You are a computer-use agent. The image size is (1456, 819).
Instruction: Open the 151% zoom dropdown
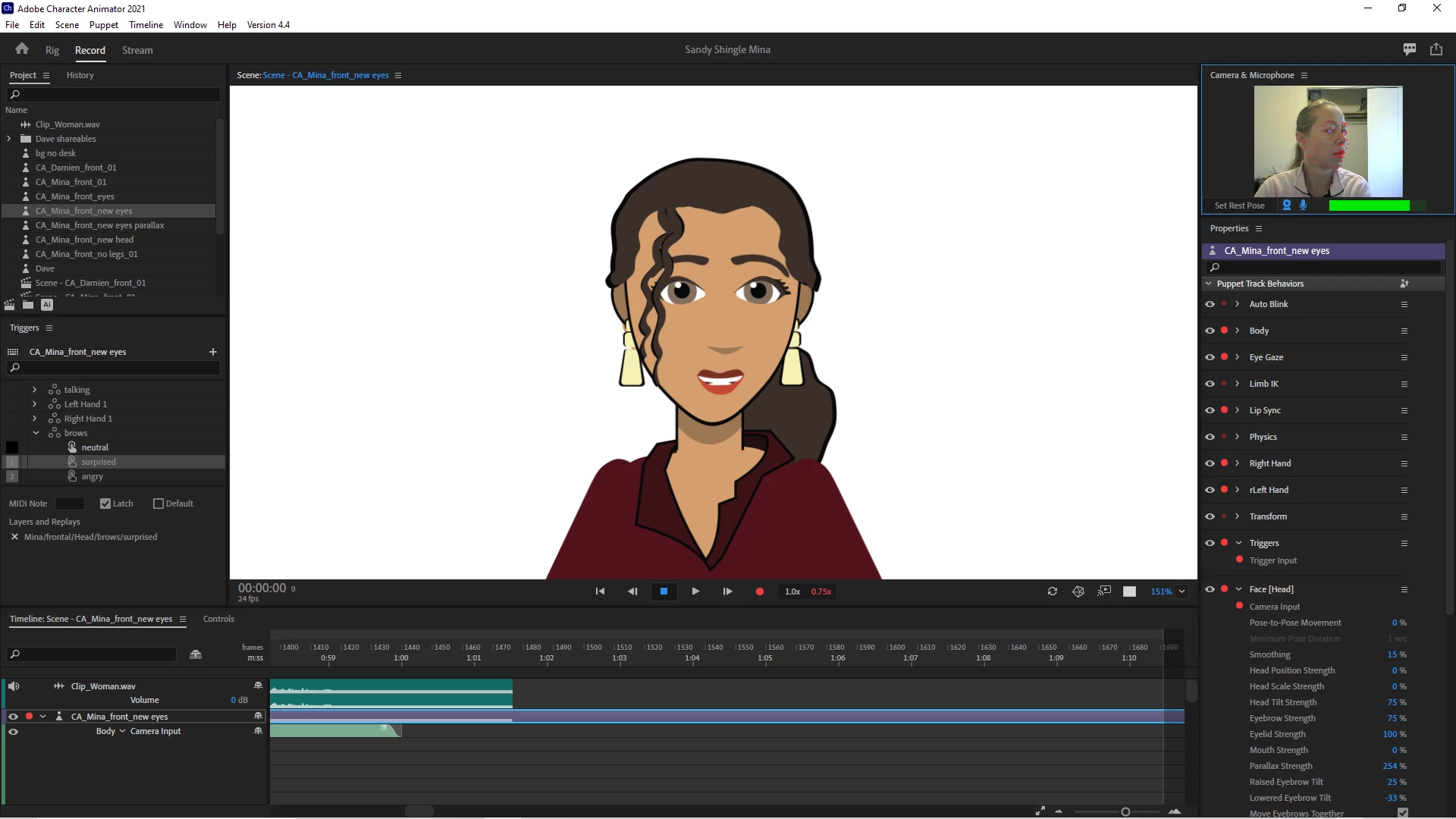(1181, 591)
